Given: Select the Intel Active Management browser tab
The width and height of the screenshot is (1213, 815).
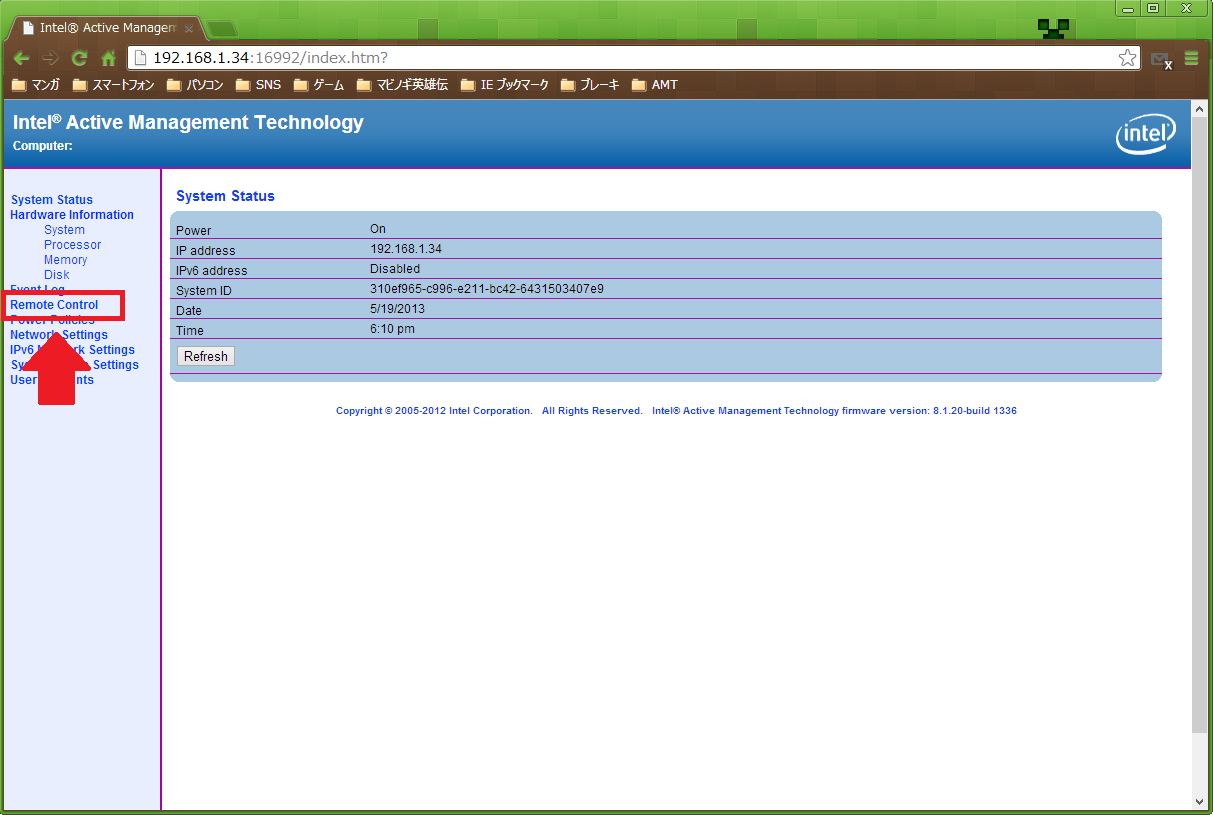Looking at the screenshot, I should tap(106, 28).
